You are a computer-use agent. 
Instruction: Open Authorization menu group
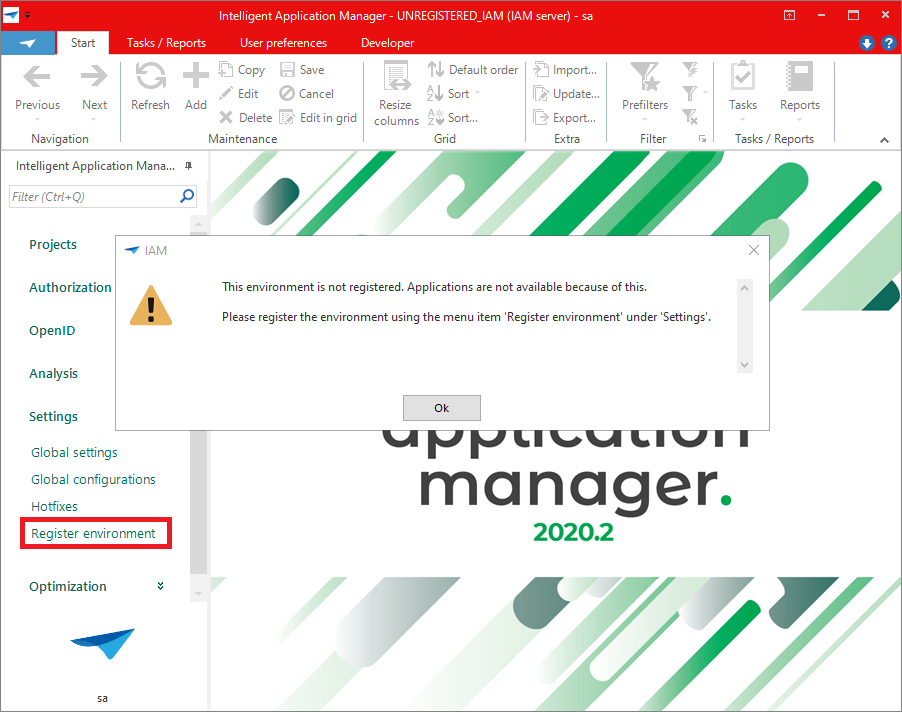click(x=70, y=288)
